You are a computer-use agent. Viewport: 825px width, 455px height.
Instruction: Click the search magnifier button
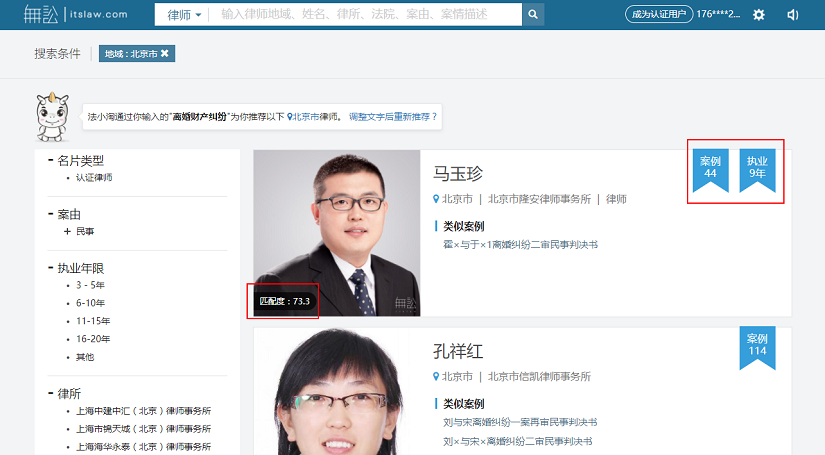pos(534,15)
